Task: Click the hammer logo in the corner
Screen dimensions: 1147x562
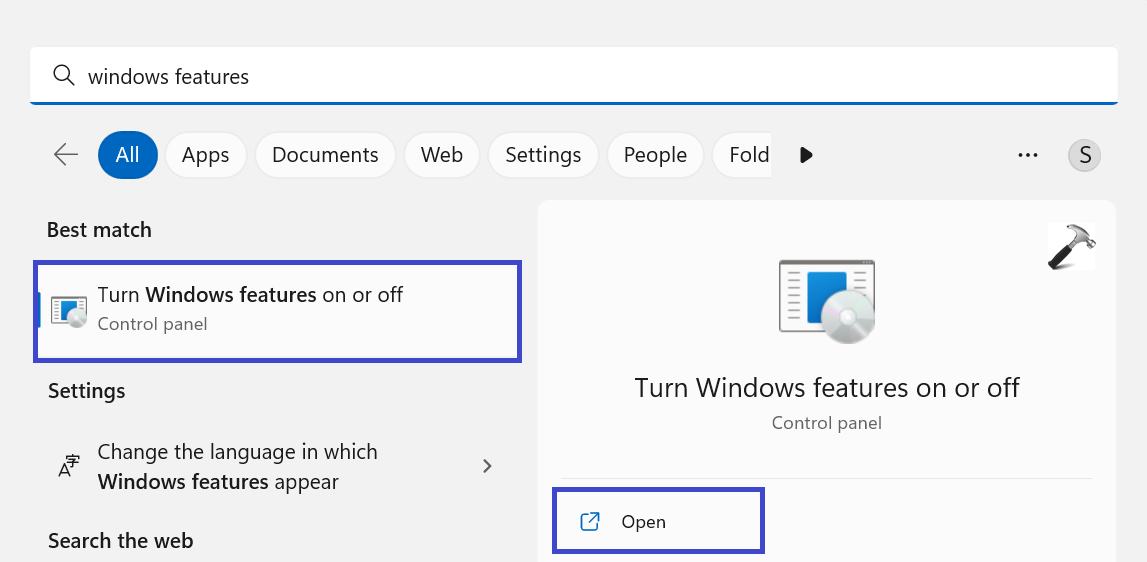Action: pyautogui.click(x=1071, y=246)
